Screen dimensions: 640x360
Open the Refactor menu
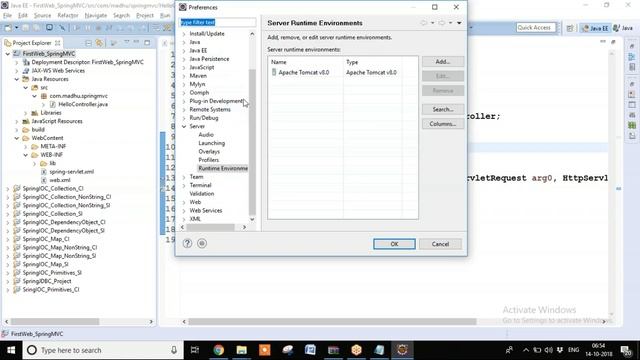click(68, 16)
